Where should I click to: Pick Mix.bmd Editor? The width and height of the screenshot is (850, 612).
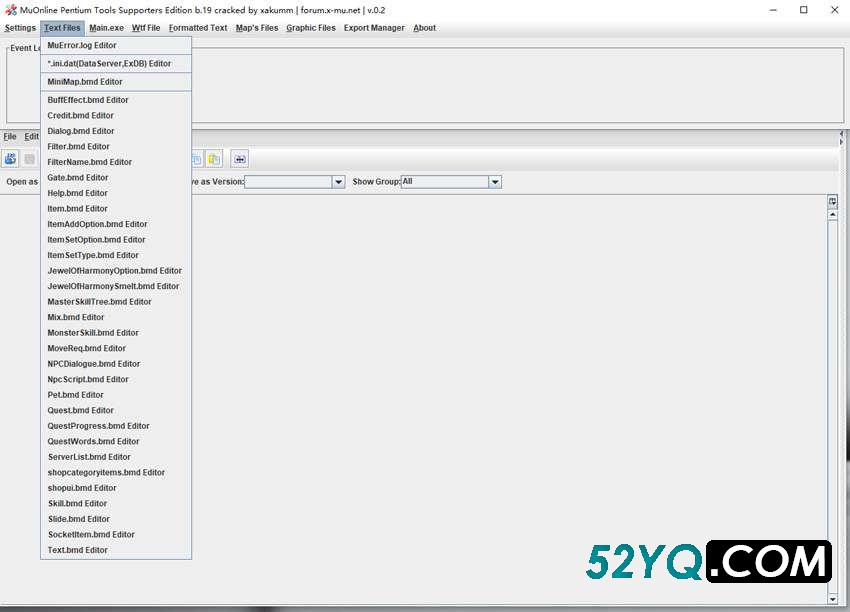[x=116, y=317]
